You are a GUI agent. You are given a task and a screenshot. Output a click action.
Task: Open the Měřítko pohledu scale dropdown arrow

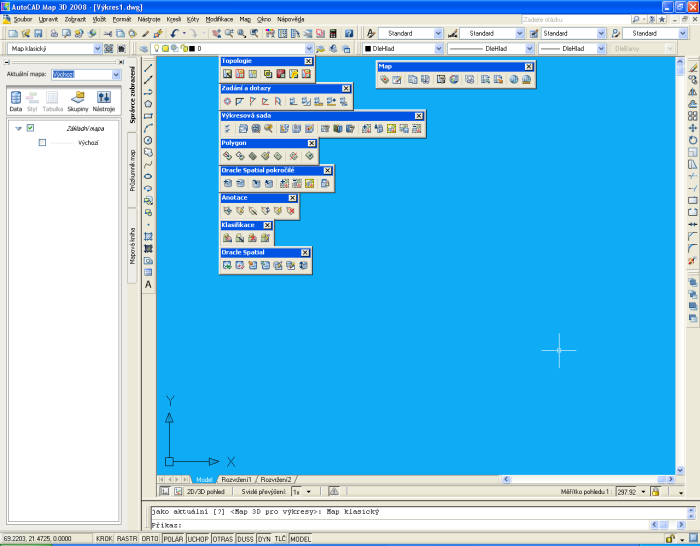pos(643,492)
